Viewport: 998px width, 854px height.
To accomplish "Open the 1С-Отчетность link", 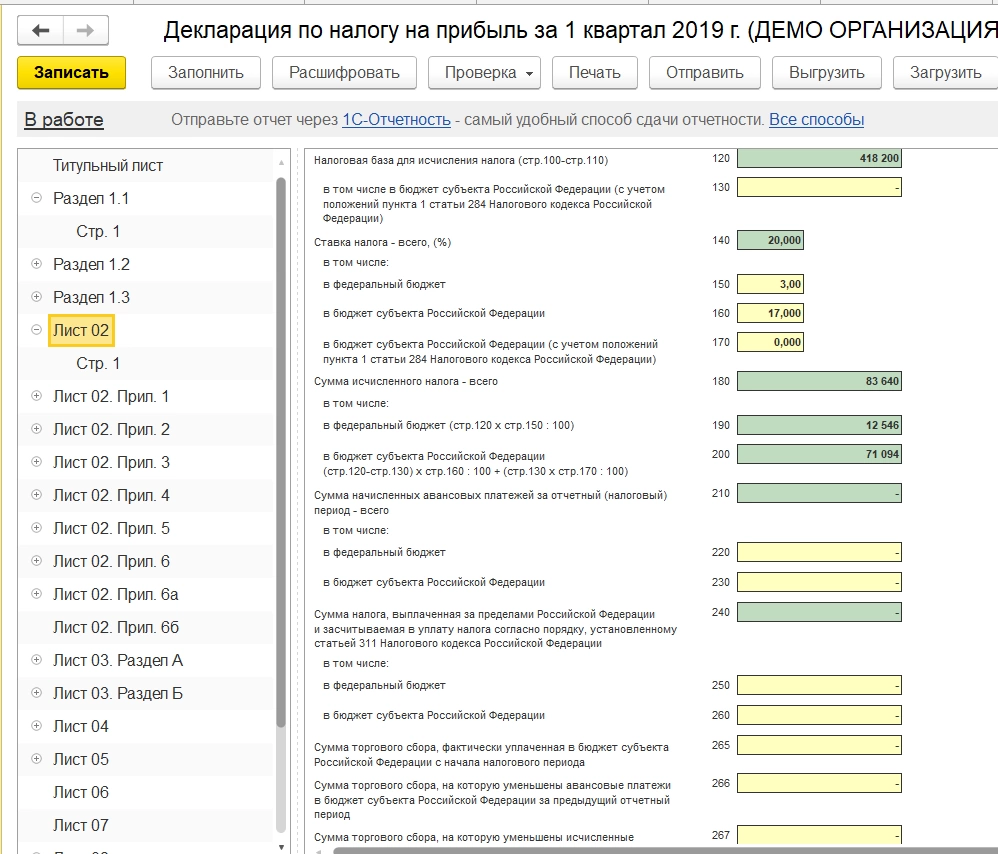I will [x=396, y=120].
